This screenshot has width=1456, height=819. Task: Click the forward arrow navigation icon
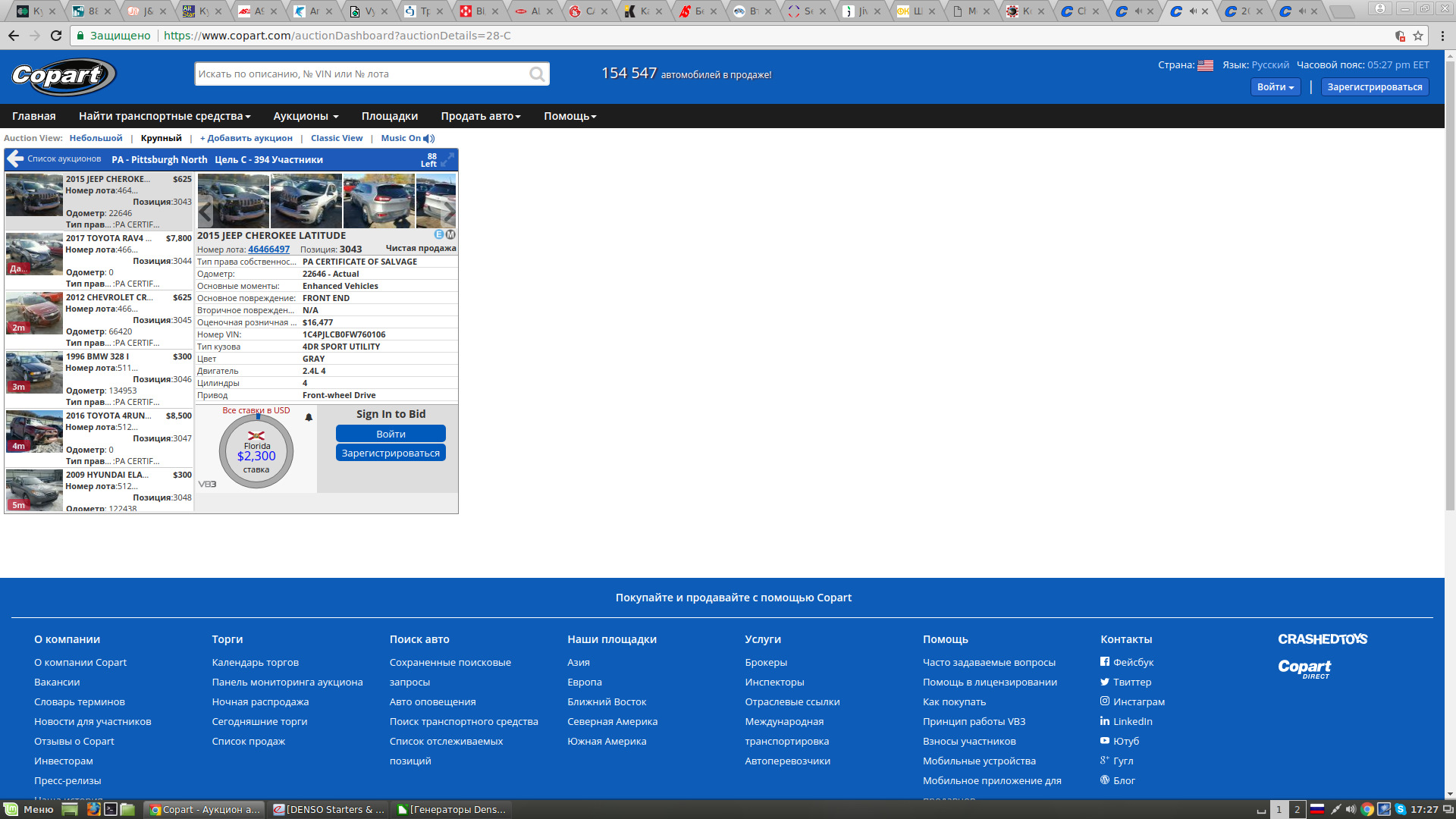36,35
